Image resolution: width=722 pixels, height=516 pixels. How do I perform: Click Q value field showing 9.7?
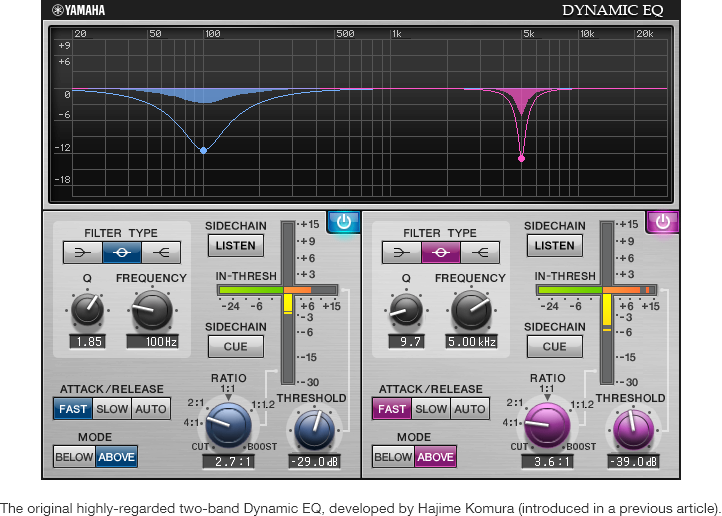(407, 342)
